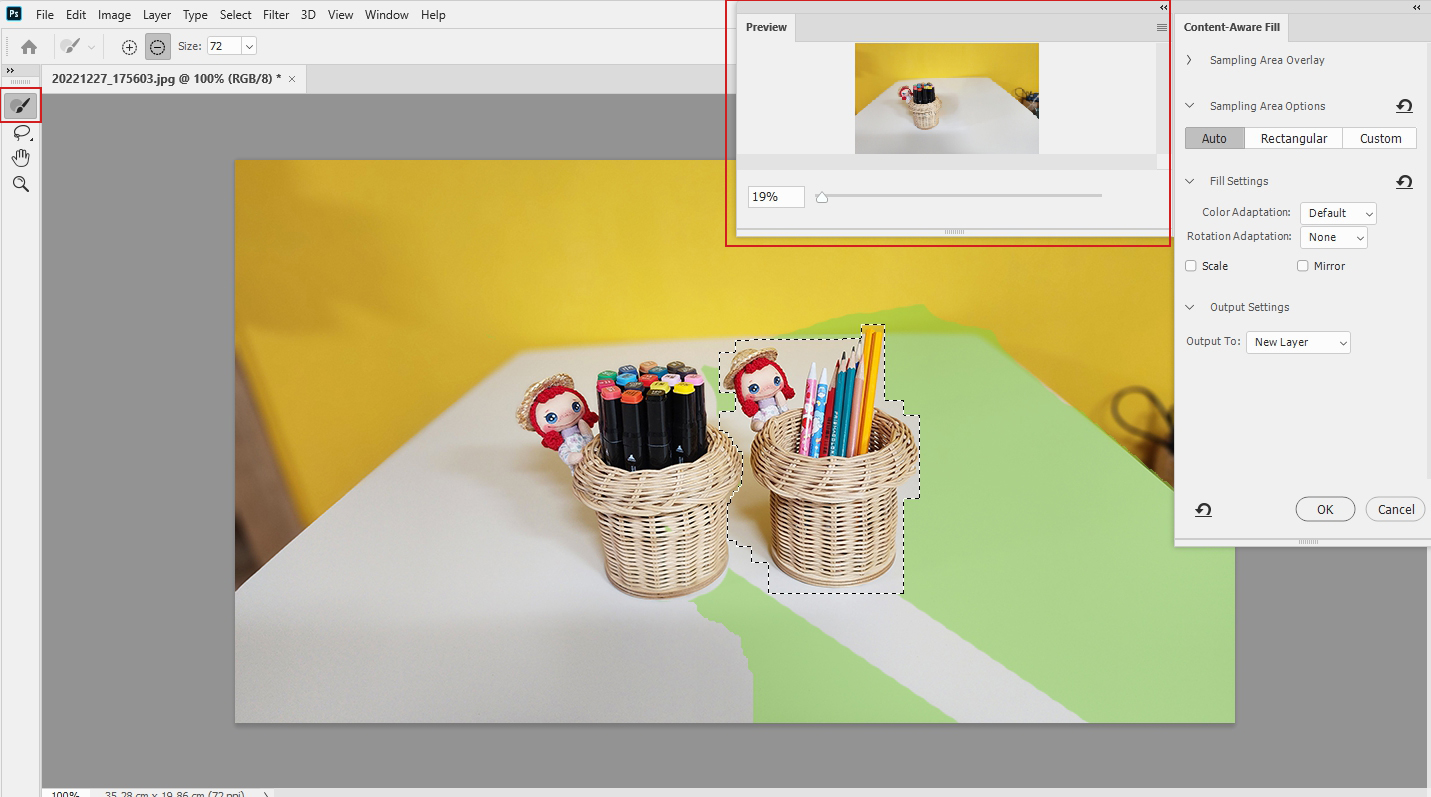The image size is (1431, 797).
Task: Switch brush to add mode (plus)
Action: (129, 46)
